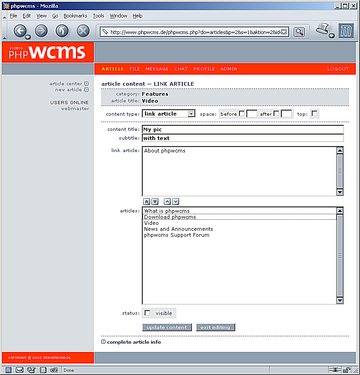Click the exit editing button
Screen dimensions: 360x375
point(216,327)
